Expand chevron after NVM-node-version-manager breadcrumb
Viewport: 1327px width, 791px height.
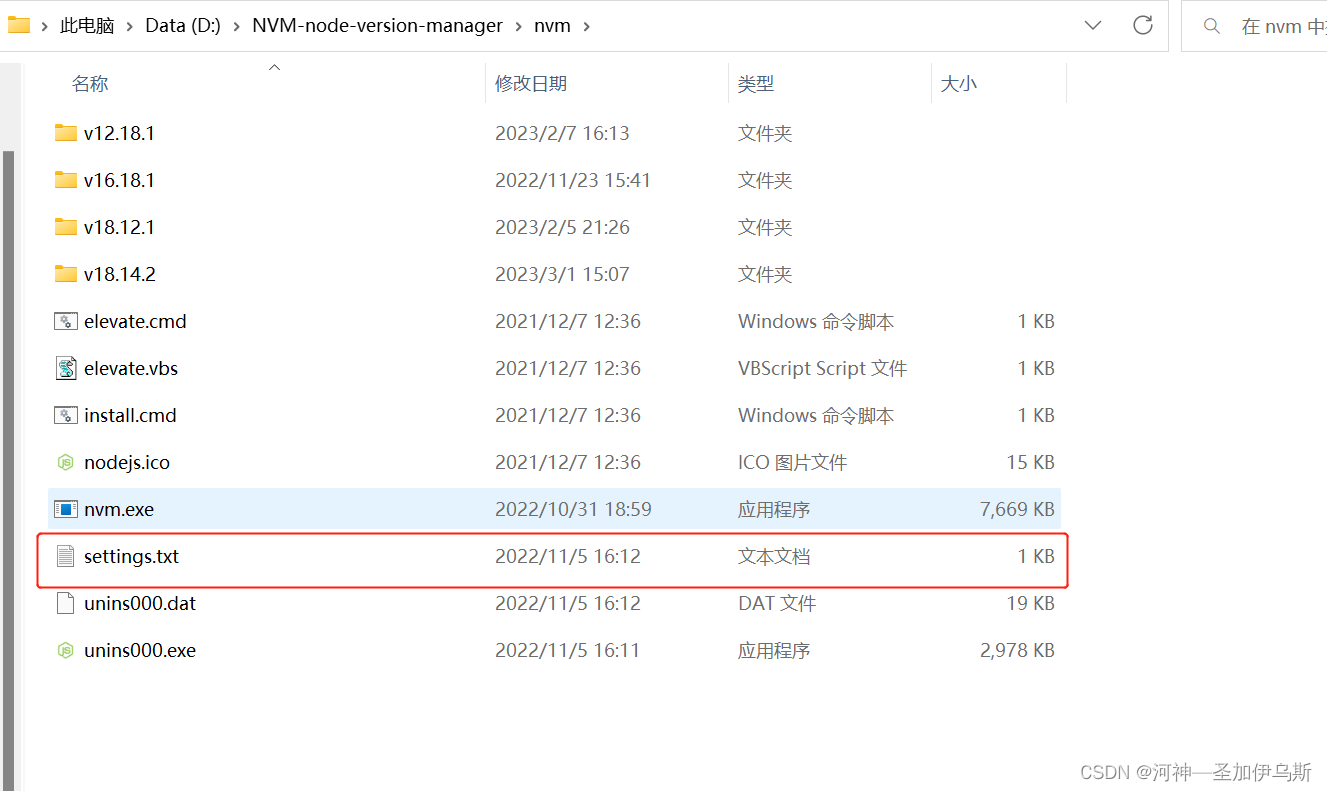tap(519, 26)
